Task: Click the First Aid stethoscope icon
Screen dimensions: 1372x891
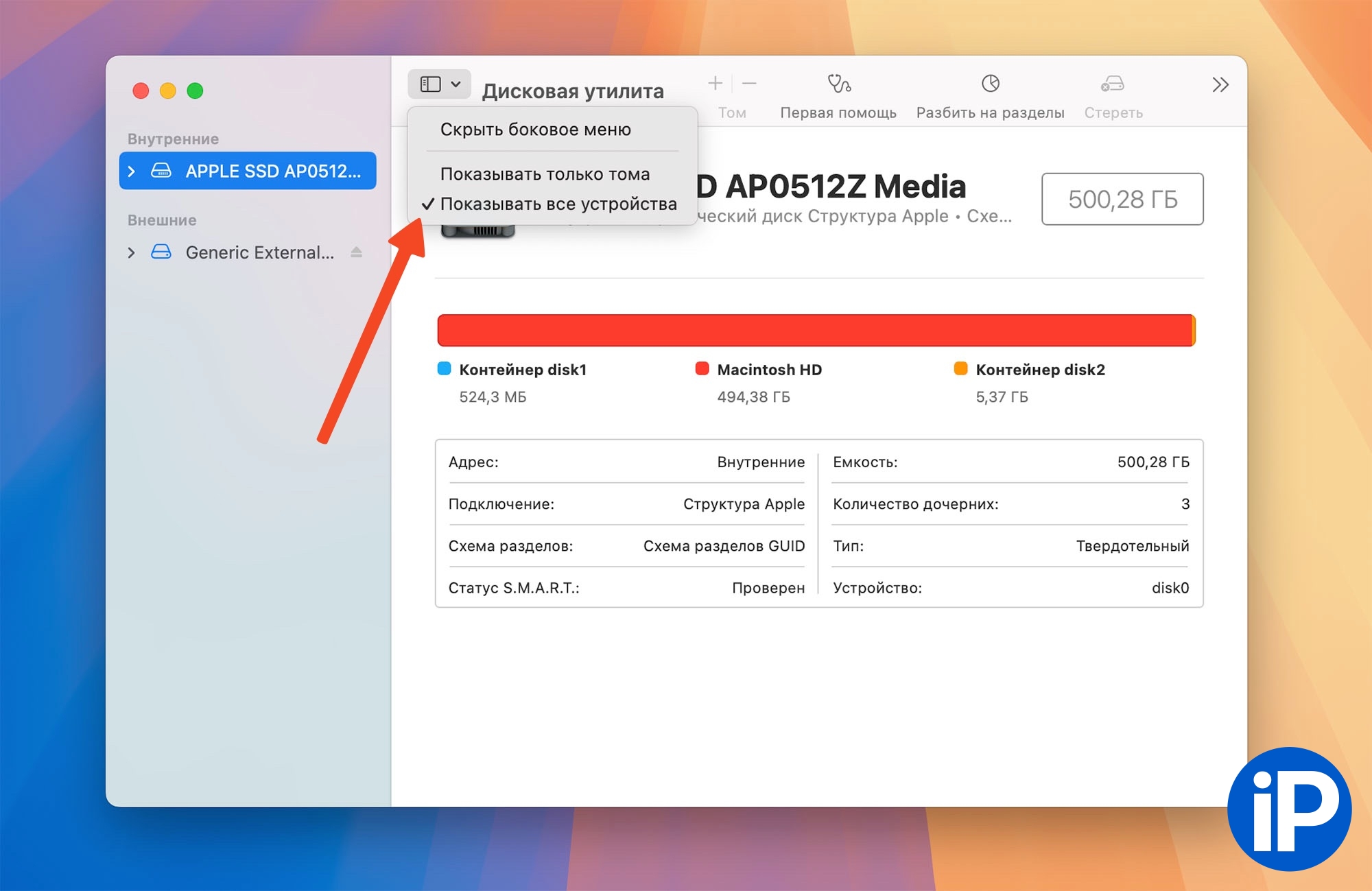Action: [x=838, y=84]
